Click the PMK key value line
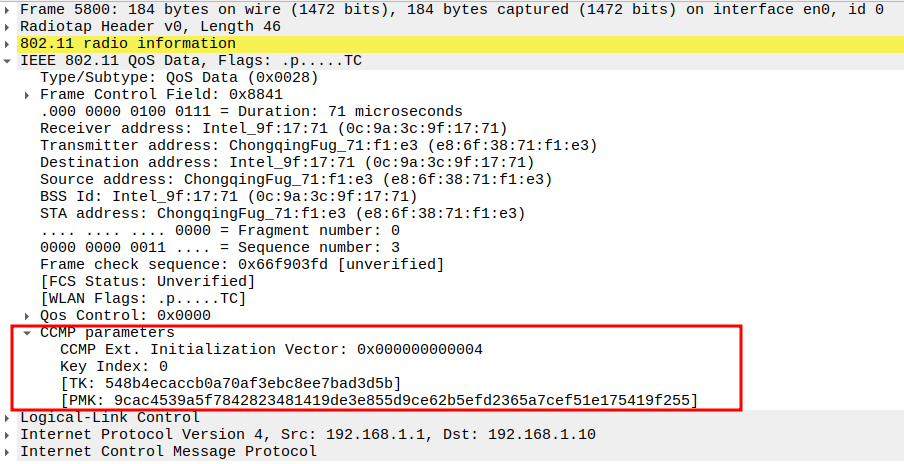Screen dimensions: 904x464 pyautogui.click(x=378, y=400)
